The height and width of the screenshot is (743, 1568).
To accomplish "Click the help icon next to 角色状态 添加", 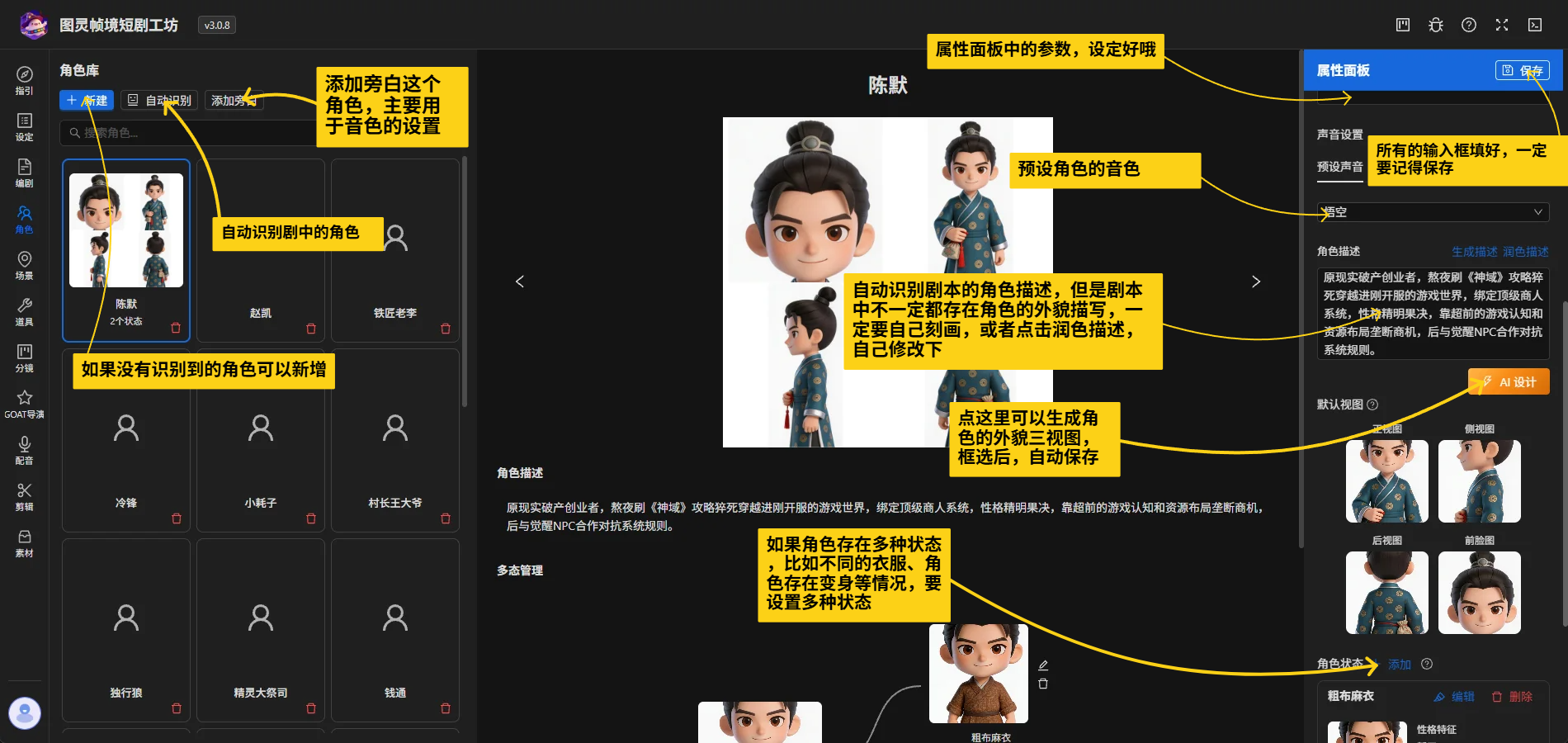I will click(x=1427, y=664).
